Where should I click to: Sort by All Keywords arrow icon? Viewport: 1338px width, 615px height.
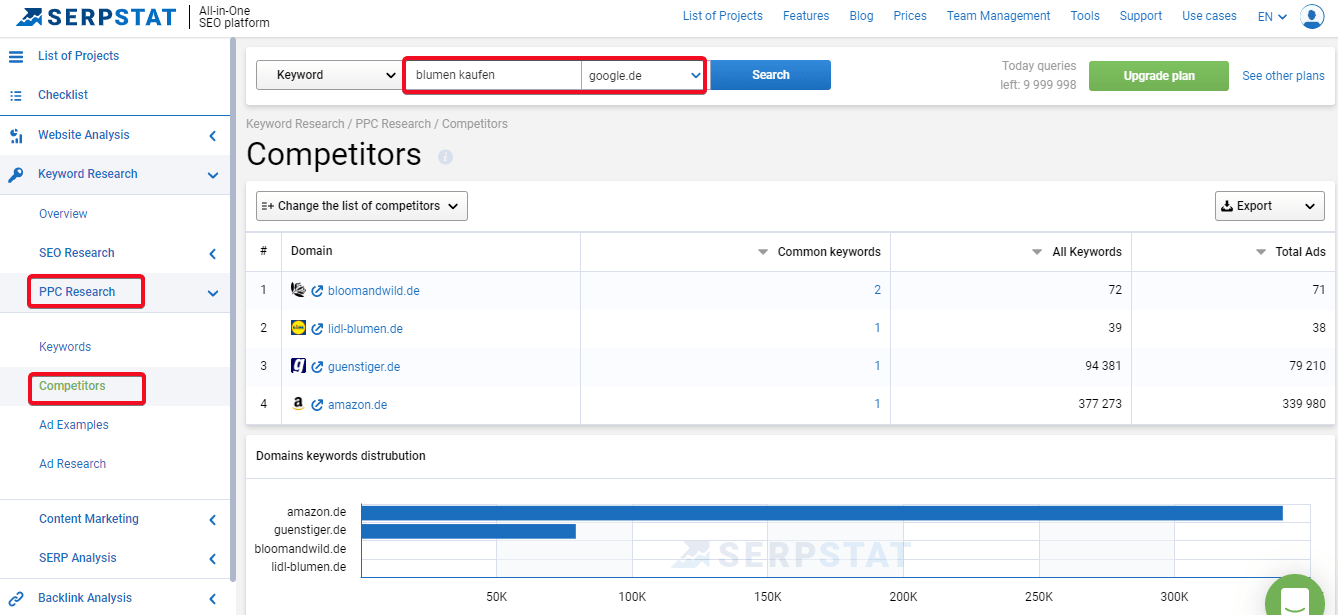tap(1037, 252)
